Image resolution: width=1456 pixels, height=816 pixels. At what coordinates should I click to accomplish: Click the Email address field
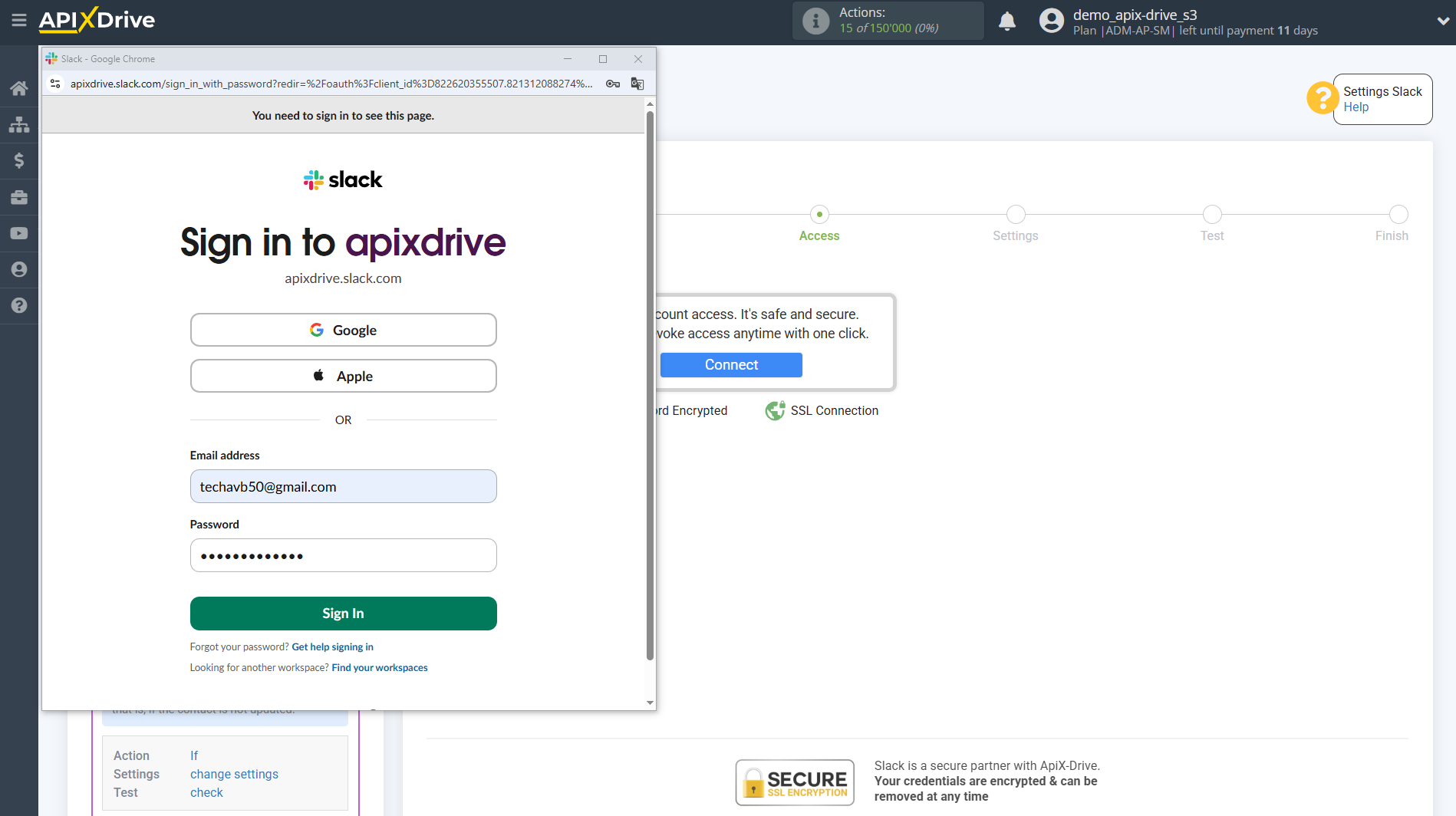coord(343,486)
